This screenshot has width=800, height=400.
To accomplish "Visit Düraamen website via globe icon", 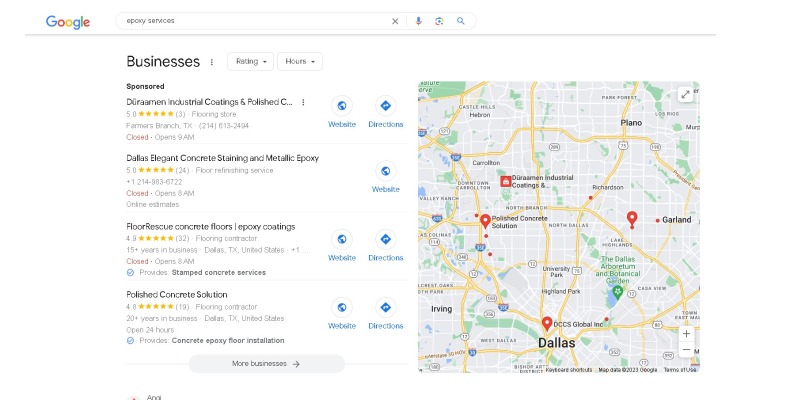I will (342, 106).
